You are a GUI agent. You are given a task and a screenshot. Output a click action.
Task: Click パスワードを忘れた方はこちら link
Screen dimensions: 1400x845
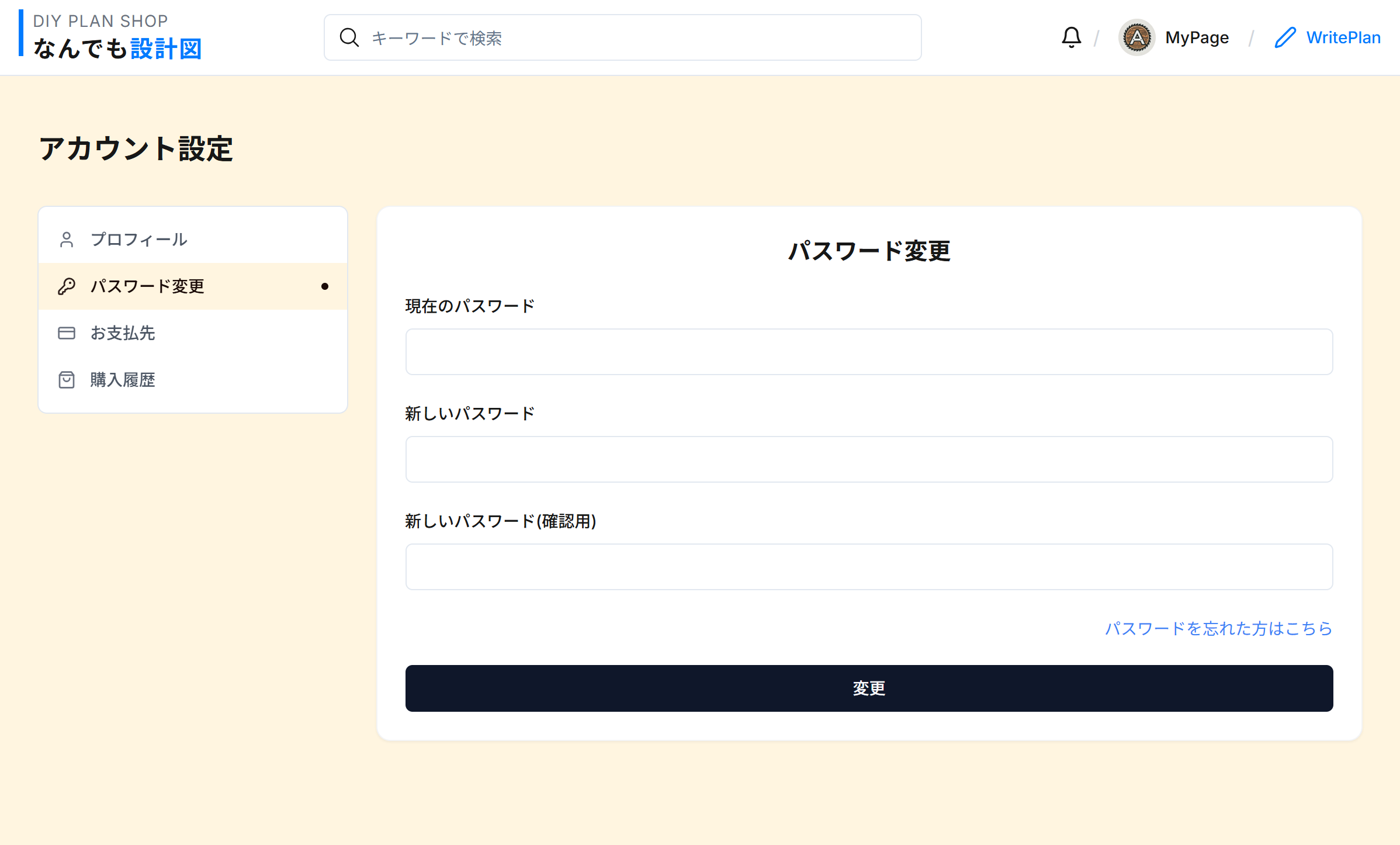click(1219, 628)
